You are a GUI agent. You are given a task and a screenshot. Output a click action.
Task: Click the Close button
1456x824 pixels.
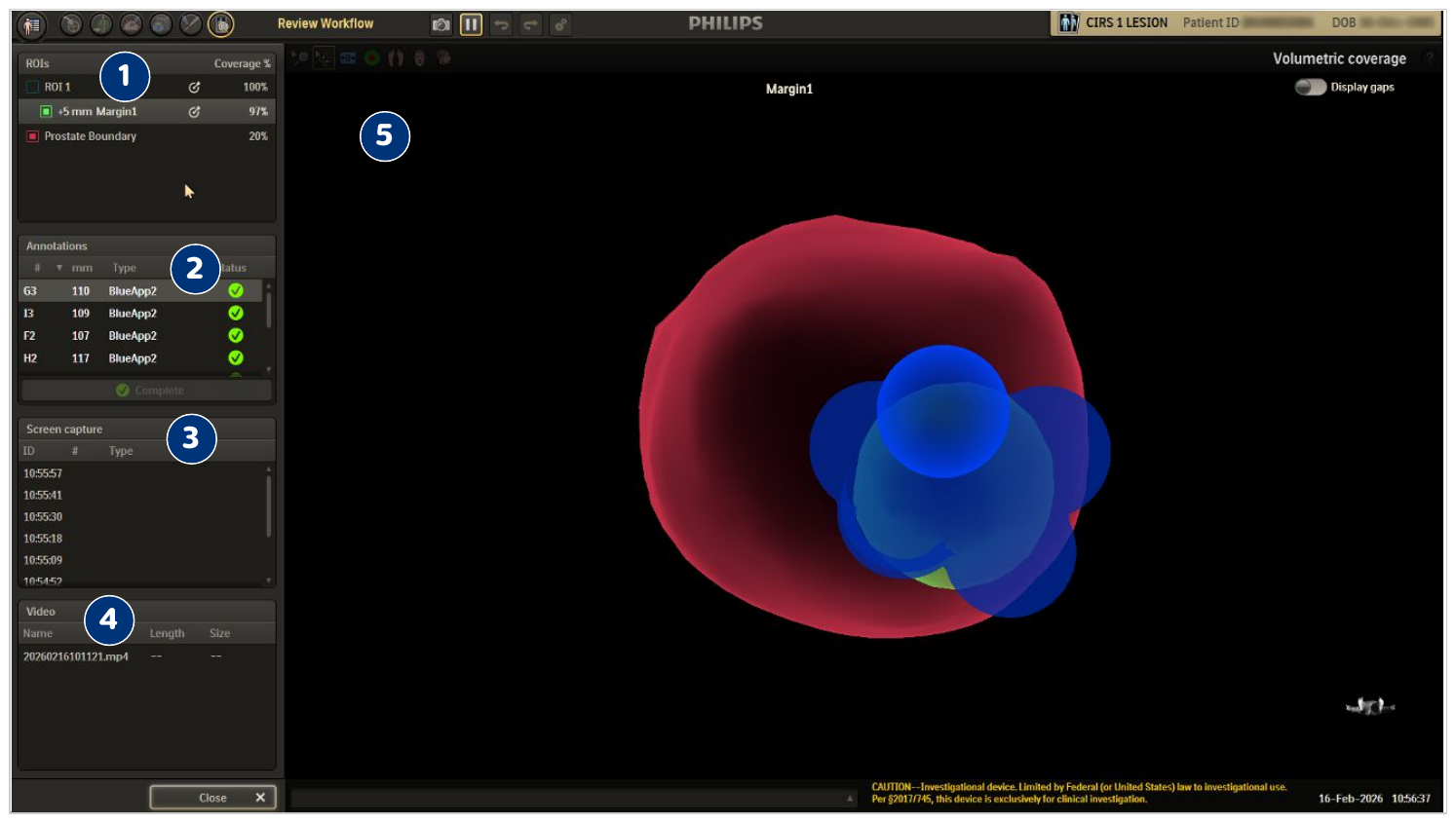[x=212, y=798]
